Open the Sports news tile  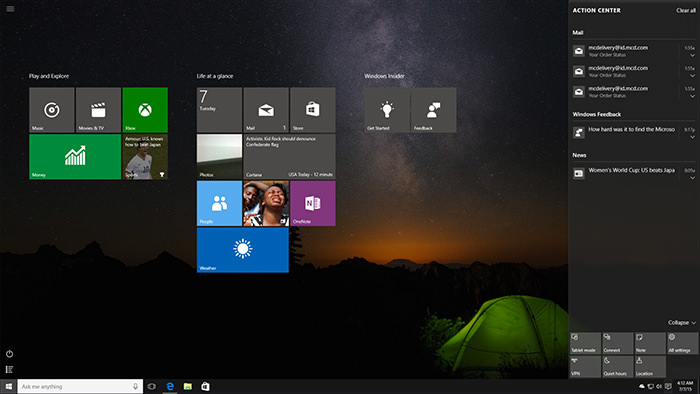pyautogui.click(x=145, y=157)
